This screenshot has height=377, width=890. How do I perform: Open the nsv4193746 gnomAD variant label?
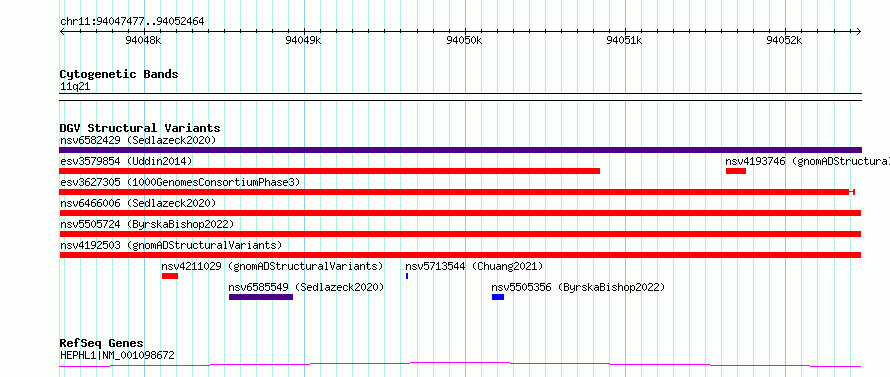pos(807,161)
